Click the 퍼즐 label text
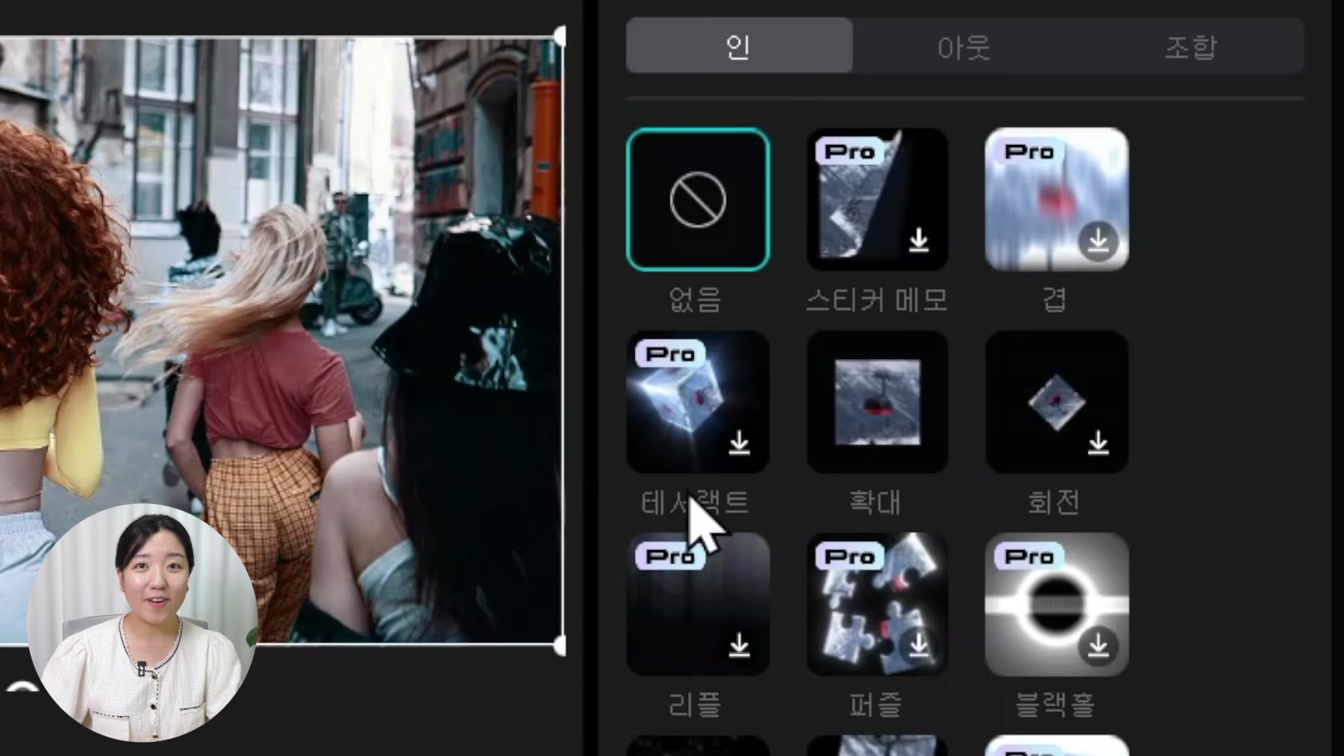 tap(875, 705)
